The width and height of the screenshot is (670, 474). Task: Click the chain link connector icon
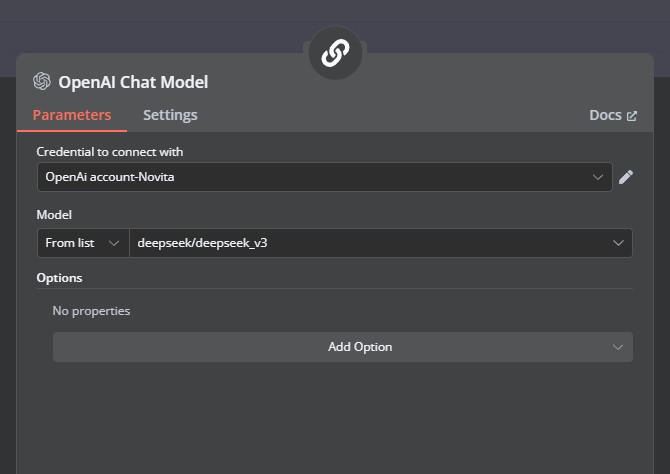coord(335,53)
